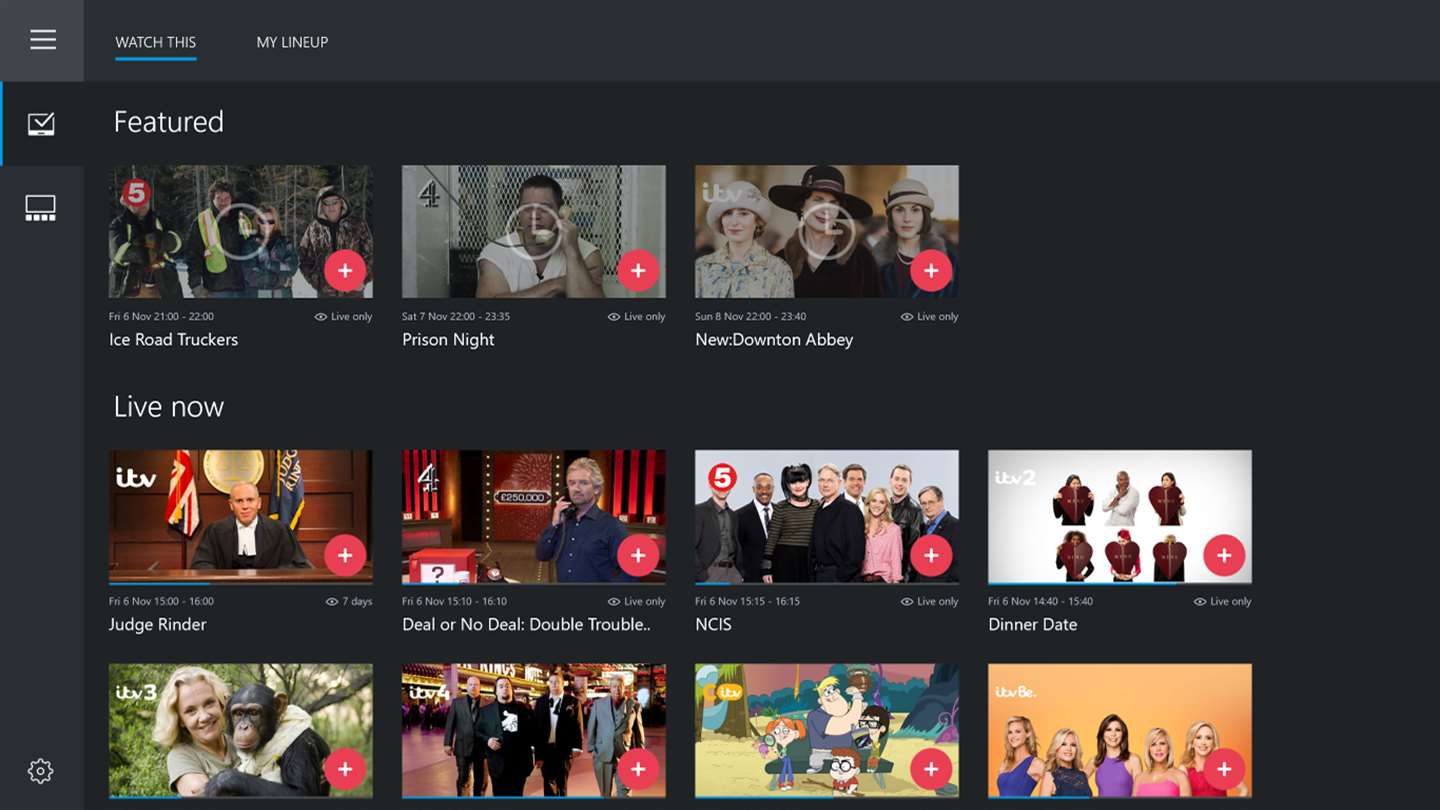Click the Featured section heading
This screenshot has width=1440, height=810.
[x=169, y=122]
